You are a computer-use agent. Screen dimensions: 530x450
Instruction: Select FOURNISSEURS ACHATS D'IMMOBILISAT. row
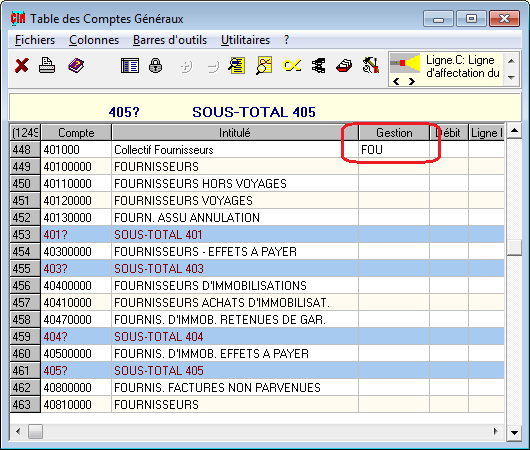pyautogui.click(x=257, y=303)
